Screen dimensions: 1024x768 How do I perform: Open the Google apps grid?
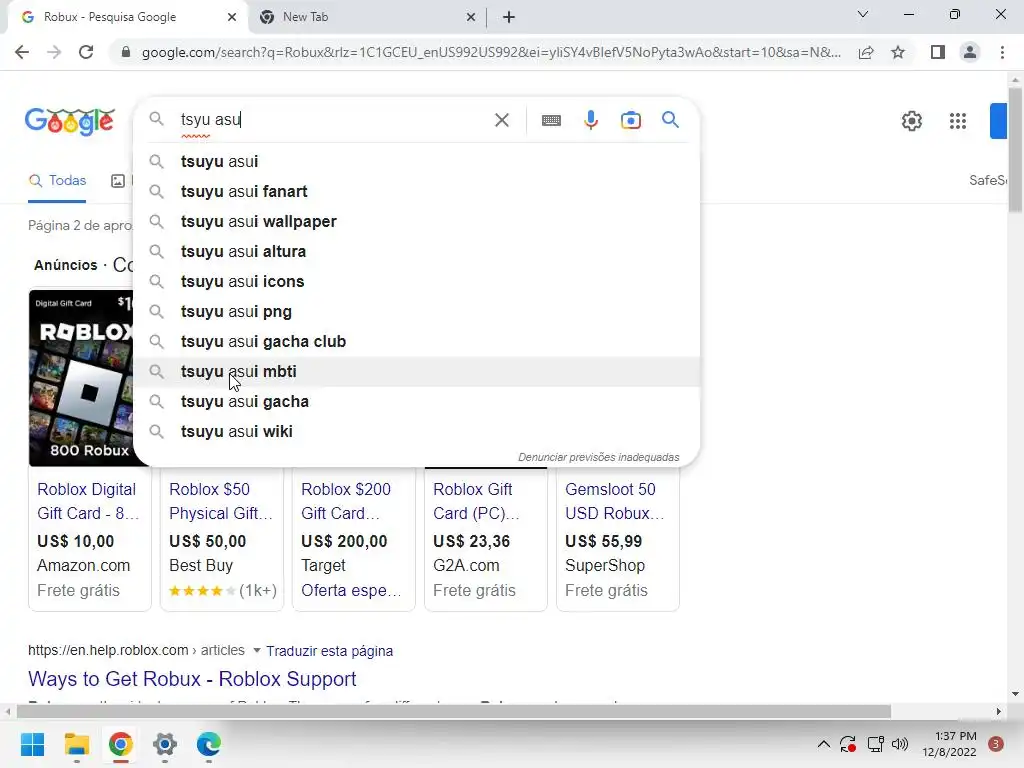[957, 121]
